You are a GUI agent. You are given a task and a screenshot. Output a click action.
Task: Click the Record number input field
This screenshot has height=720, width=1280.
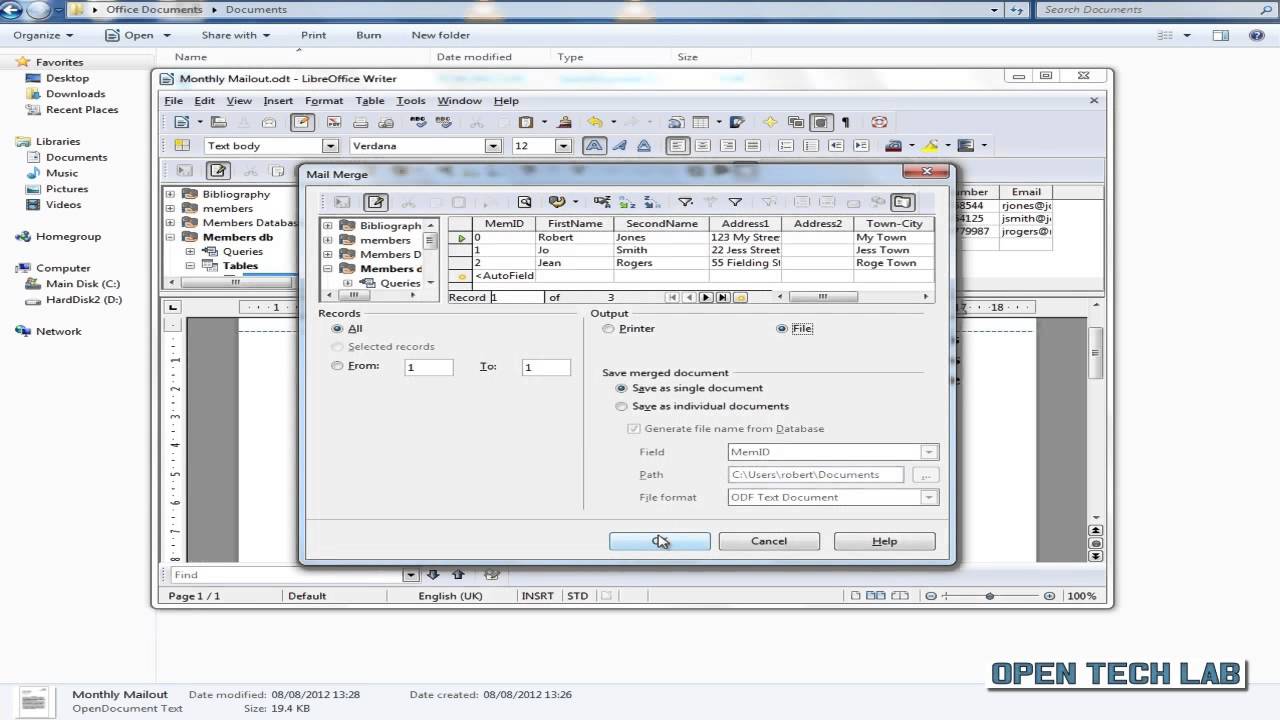coord(517,297)
